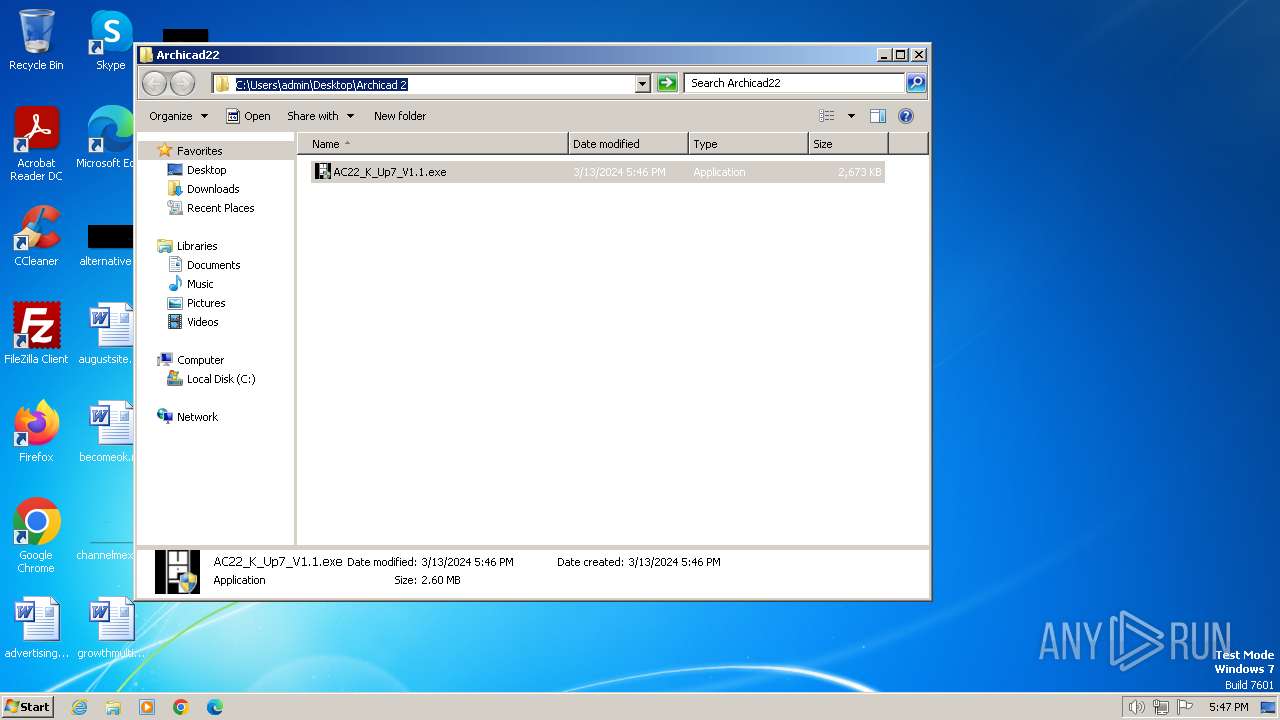Screen dimensions: 1280x720
Task: Open Google Chrome desktop shortcut
Action: 36,536
